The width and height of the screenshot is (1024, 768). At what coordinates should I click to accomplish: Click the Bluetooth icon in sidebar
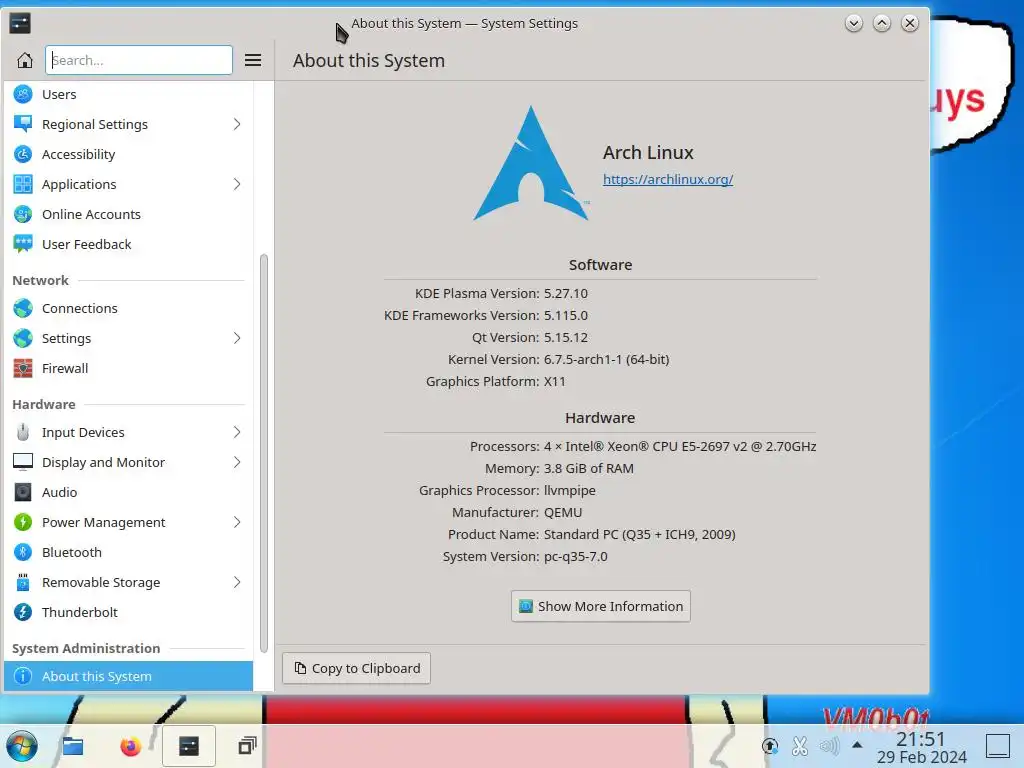click(23, 552)
